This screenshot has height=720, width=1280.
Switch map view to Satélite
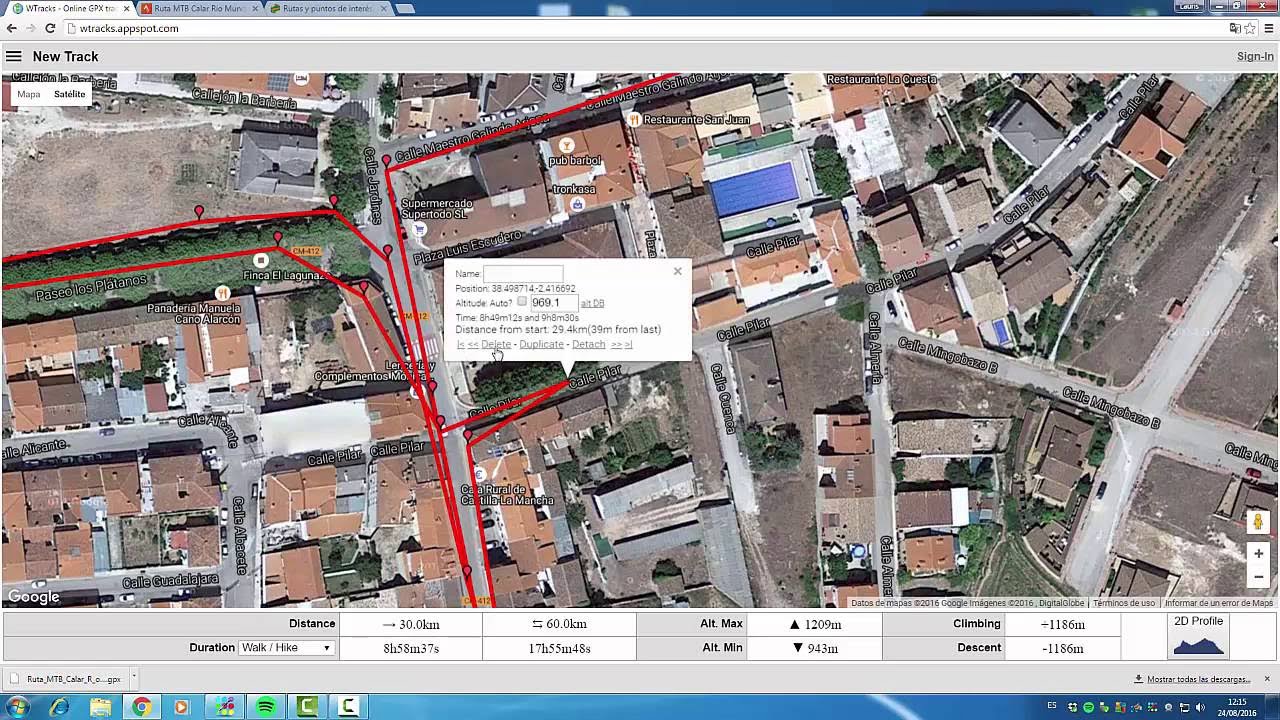(68, 93)
